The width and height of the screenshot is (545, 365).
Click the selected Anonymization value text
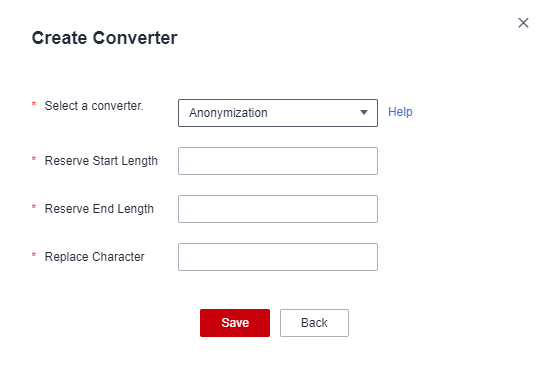228,113
